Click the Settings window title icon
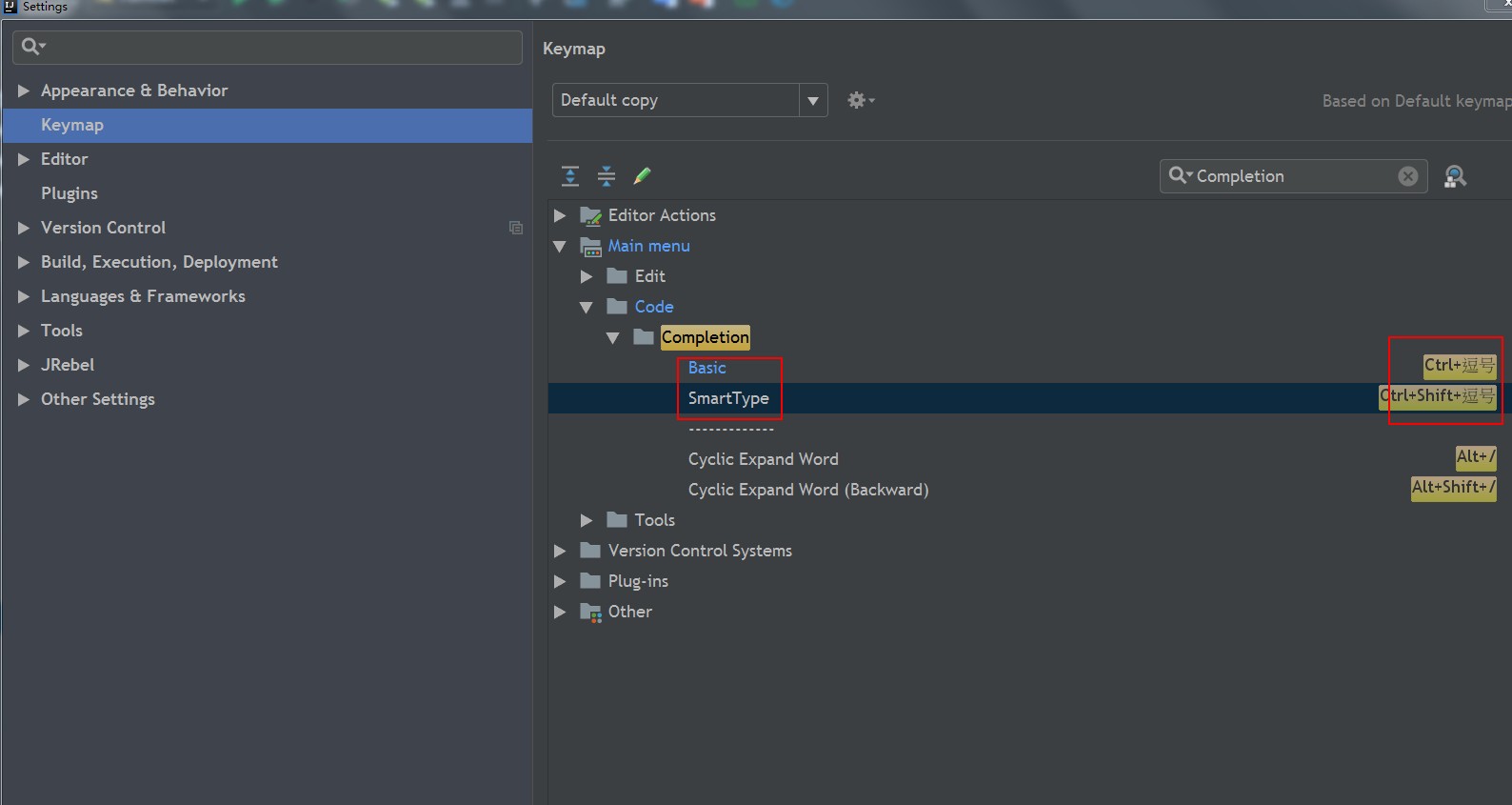The height and width of the screenshot is (805, 1512). [10, 7]
